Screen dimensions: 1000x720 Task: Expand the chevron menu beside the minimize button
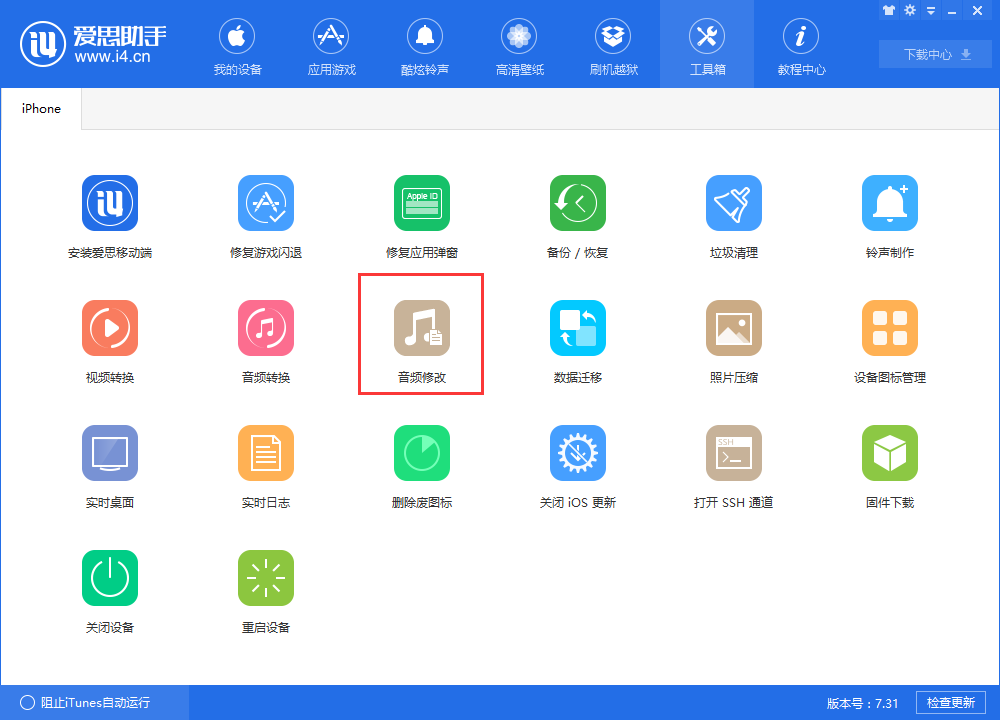(931, 10)
